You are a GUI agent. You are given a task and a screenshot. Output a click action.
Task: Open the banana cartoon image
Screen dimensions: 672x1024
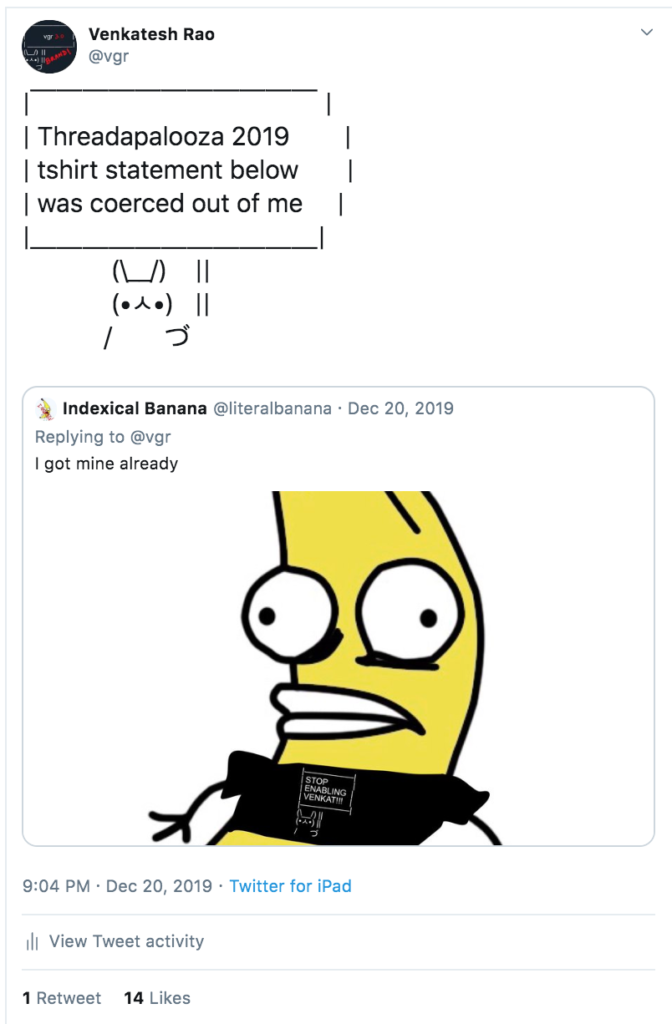pyautogui.click(x=346, y=668)
